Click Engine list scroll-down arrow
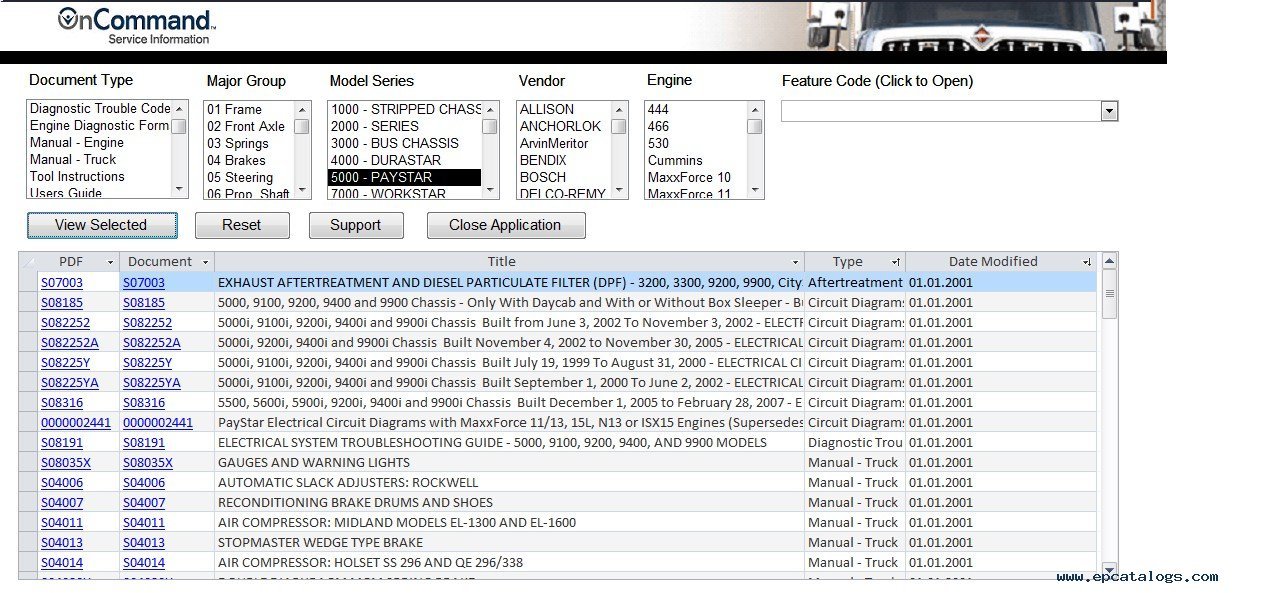 click(x=755, y=190)
